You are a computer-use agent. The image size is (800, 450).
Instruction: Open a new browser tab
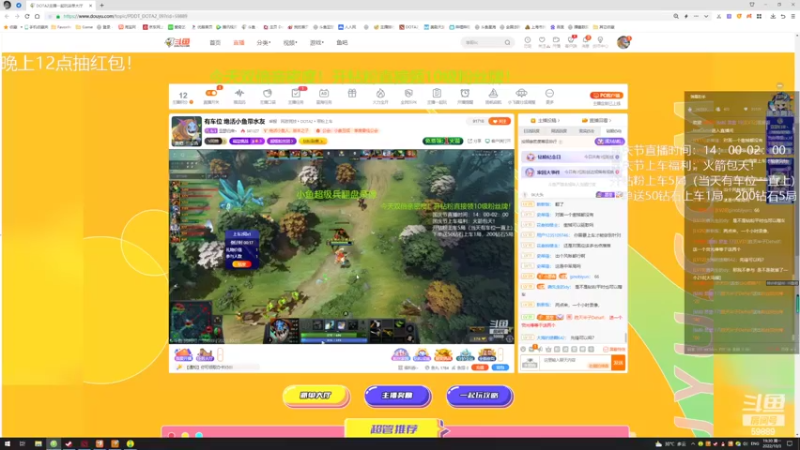coord(102,5)
